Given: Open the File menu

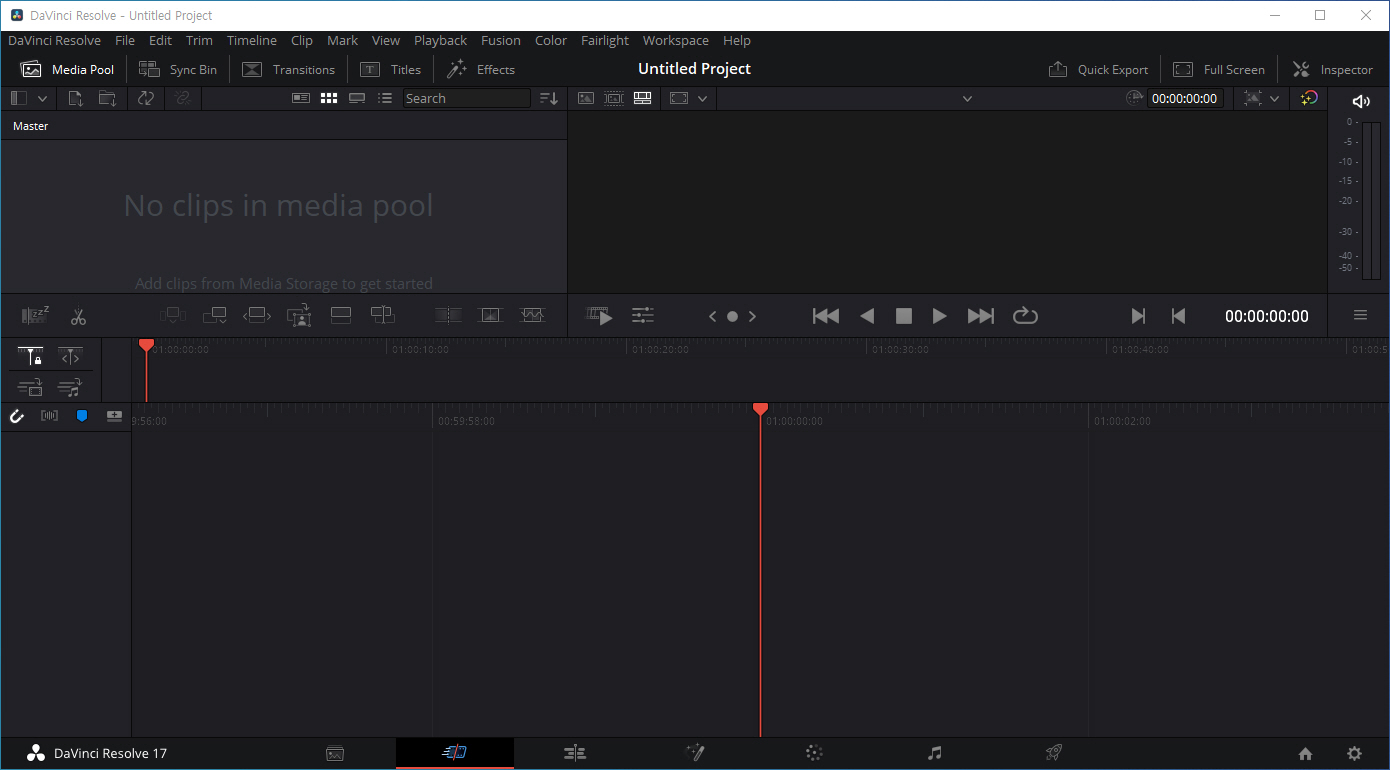Looking at the screenshot, I should click(x=125, y=41).
